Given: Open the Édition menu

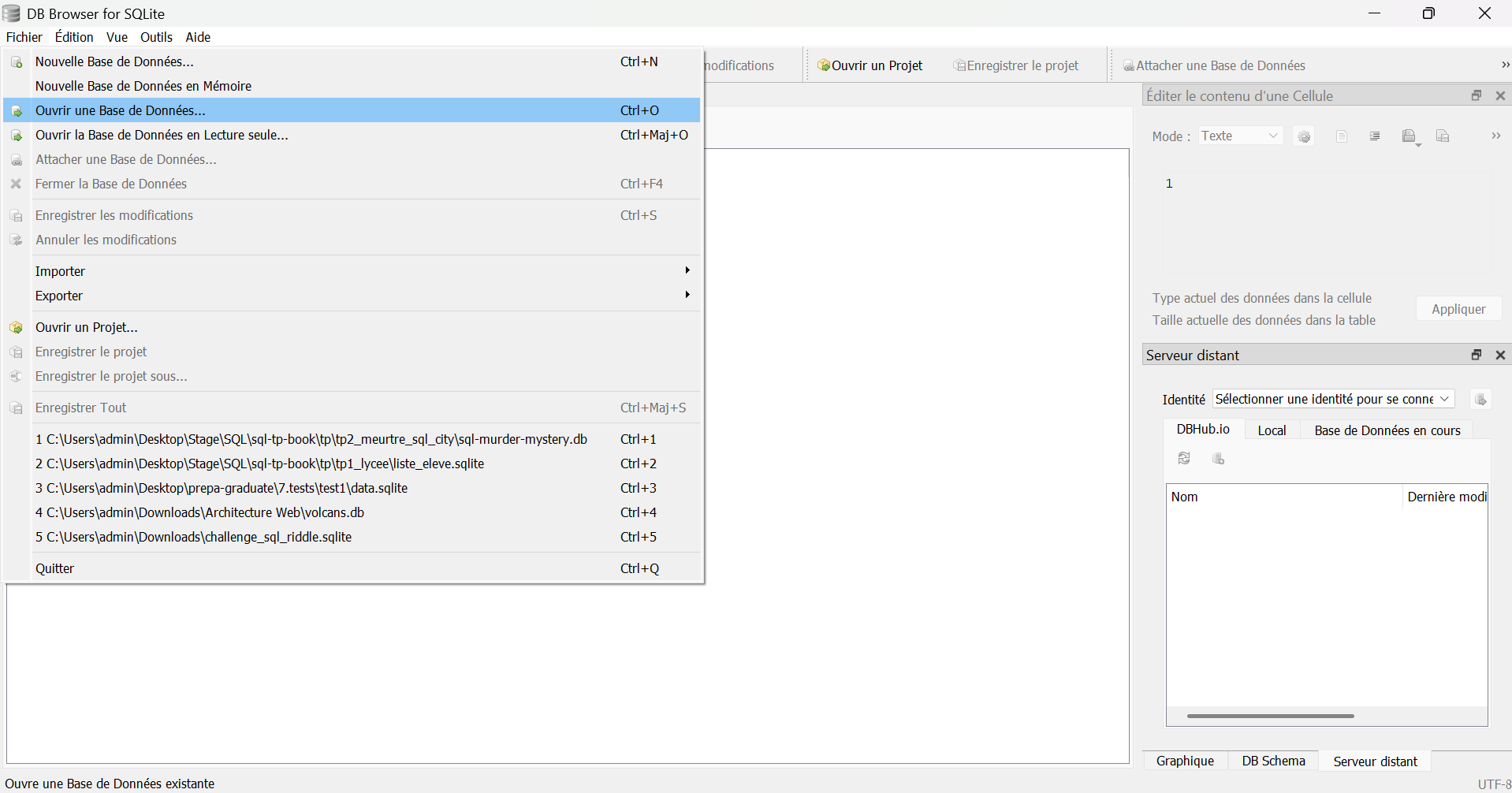Looking at the screenshot, I should point(73,37).
